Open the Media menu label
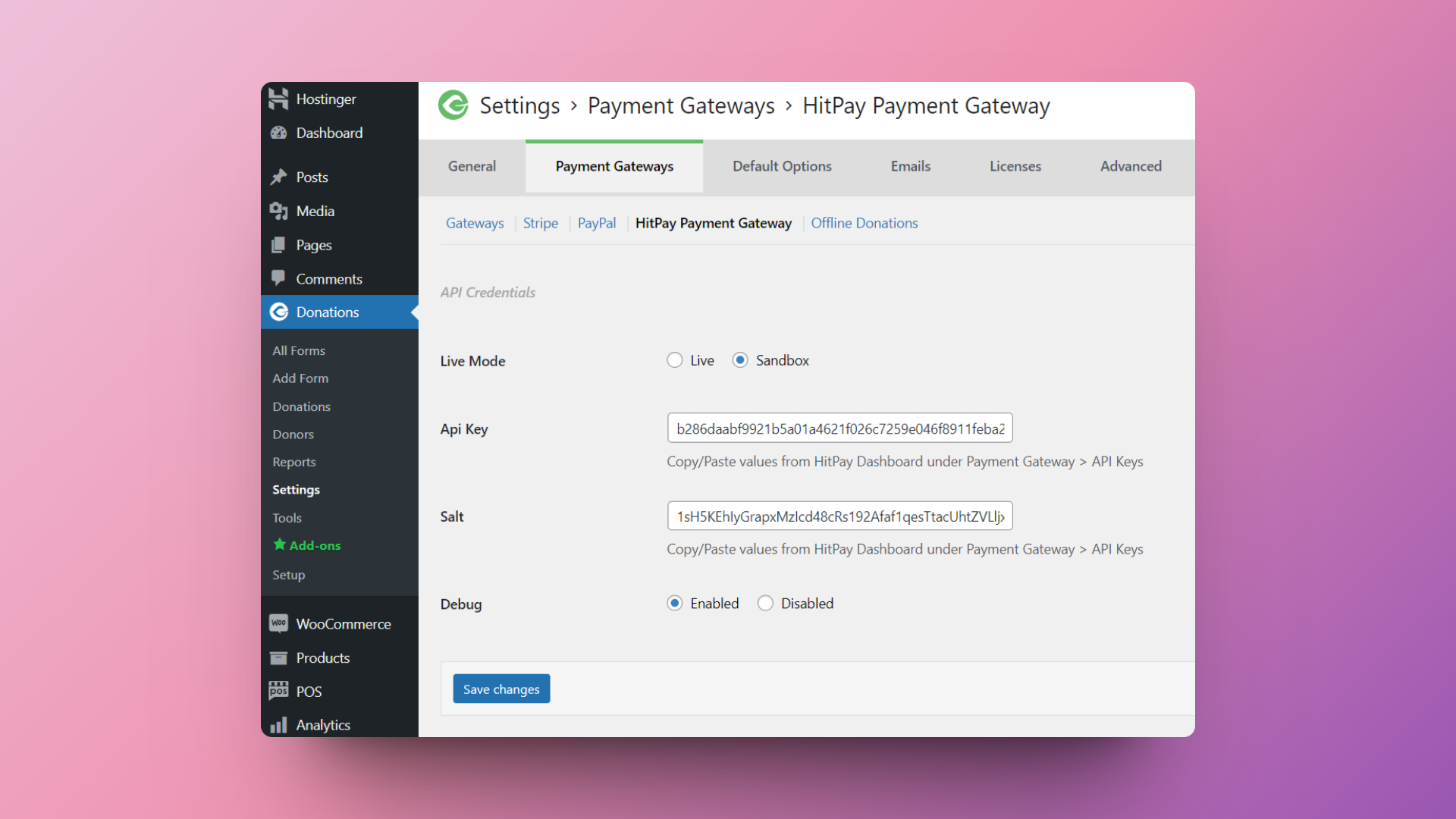The height and width of the screenshot is (819, 1456). click(315, 211)
